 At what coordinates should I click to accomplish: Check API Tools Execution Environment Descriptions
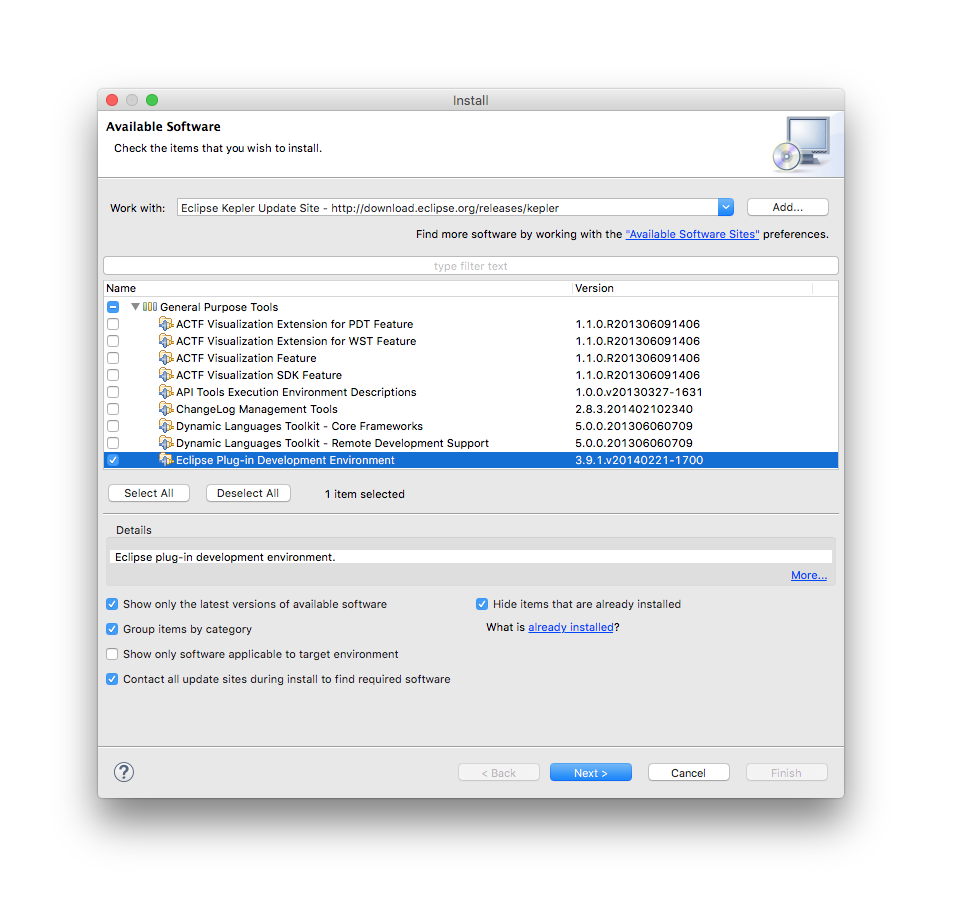click(113, 392)
